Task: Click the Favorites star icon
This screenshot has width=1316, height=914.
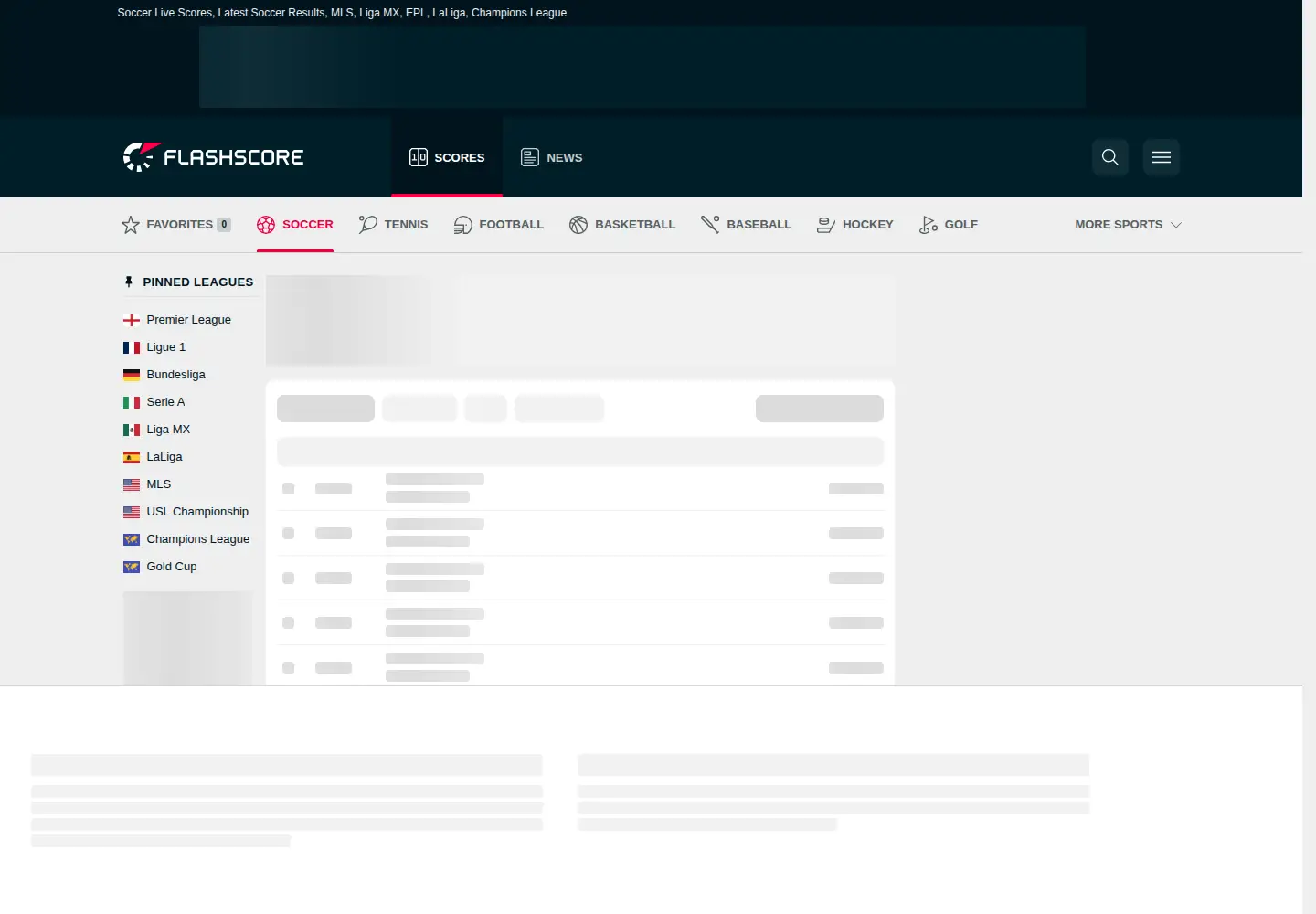Action: point(131,225)
